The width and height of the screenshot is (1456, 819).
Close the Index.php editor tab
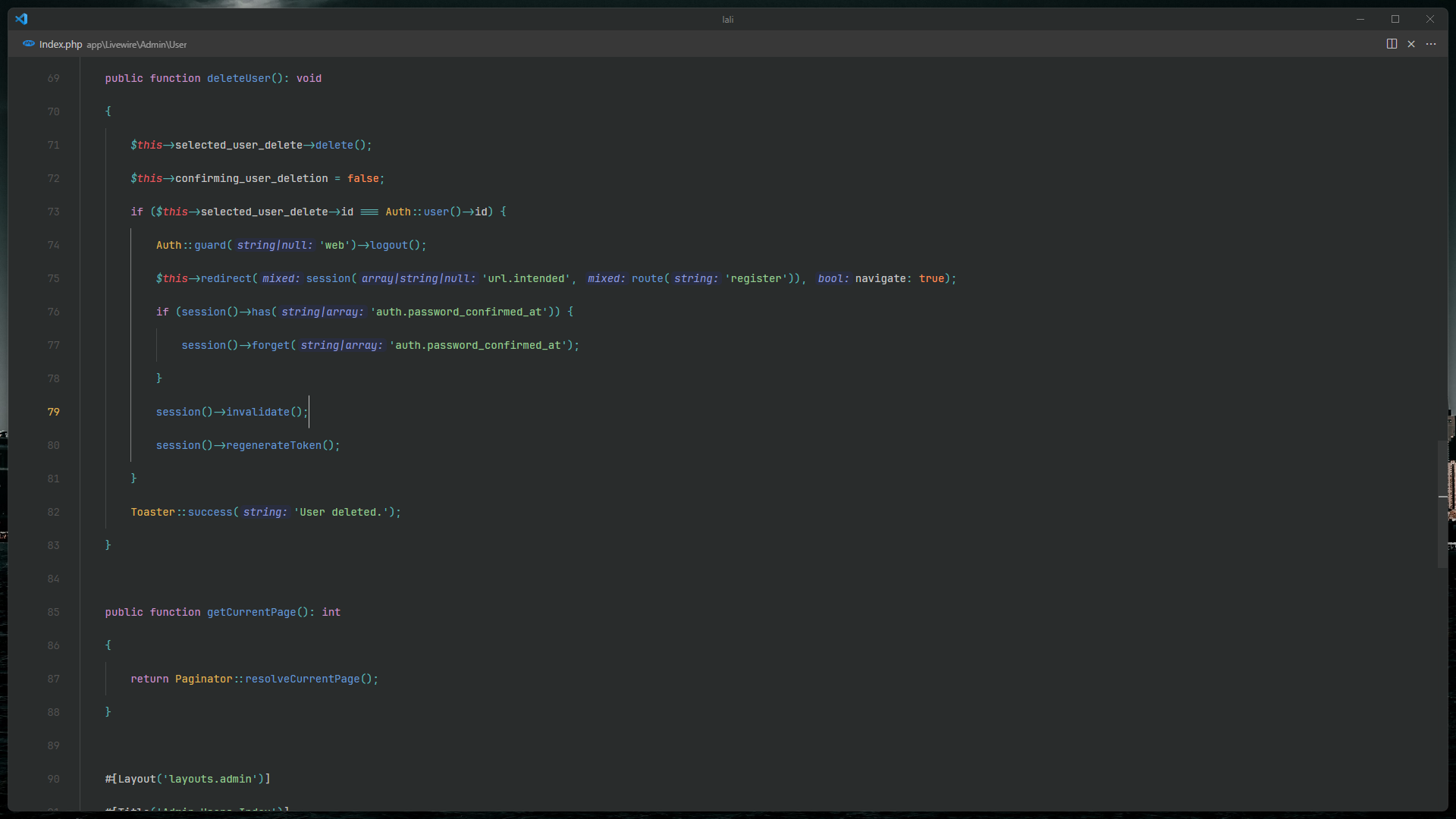(x=1411, y=44)
